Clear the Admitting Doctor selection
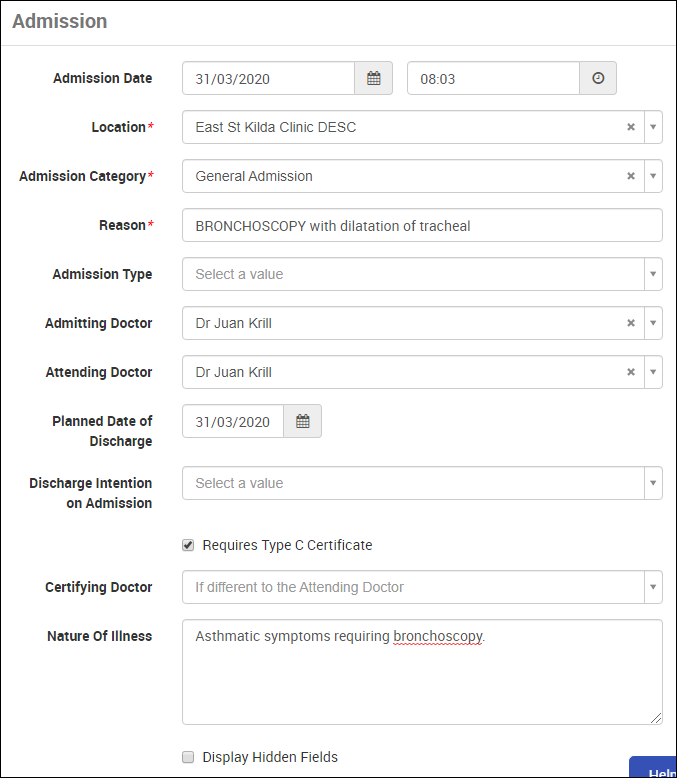This screenshot has height=778, width=677. point(630,323)
